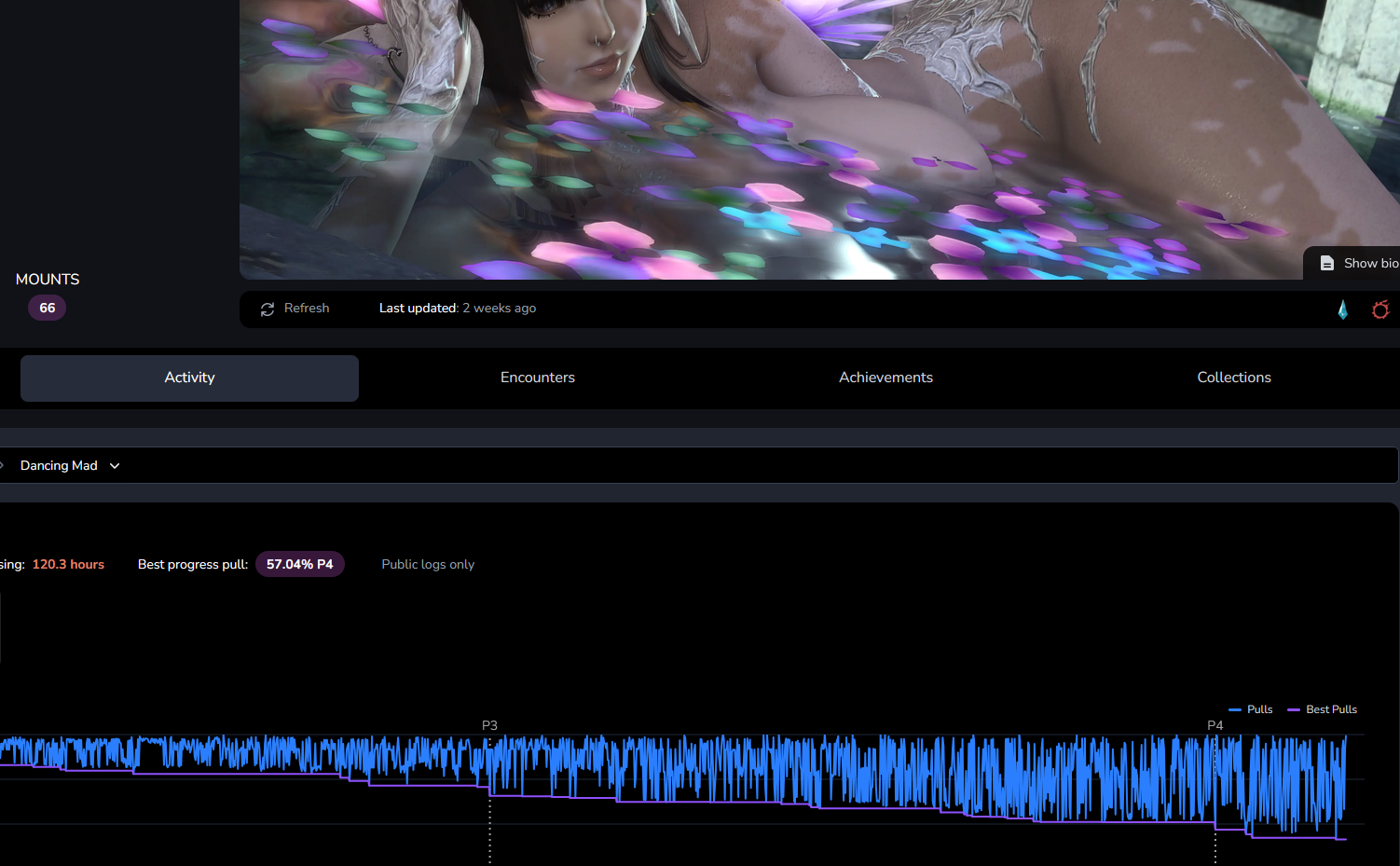Click the P4 phase marker on chart
This screenshot has height=866, width=1400.
point(1215,725)
